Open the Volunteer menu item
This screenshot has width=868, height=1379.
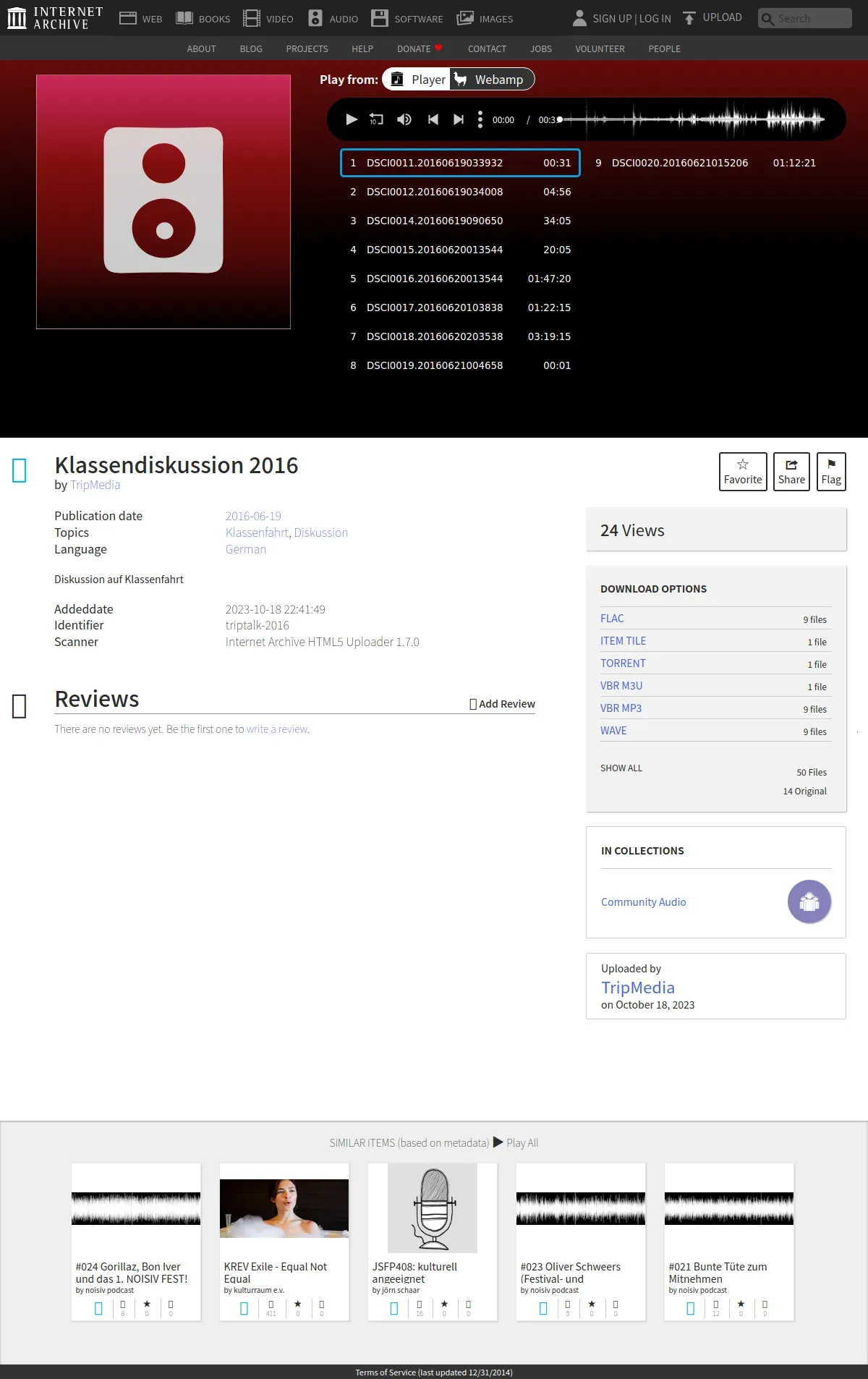click(600, 48)
